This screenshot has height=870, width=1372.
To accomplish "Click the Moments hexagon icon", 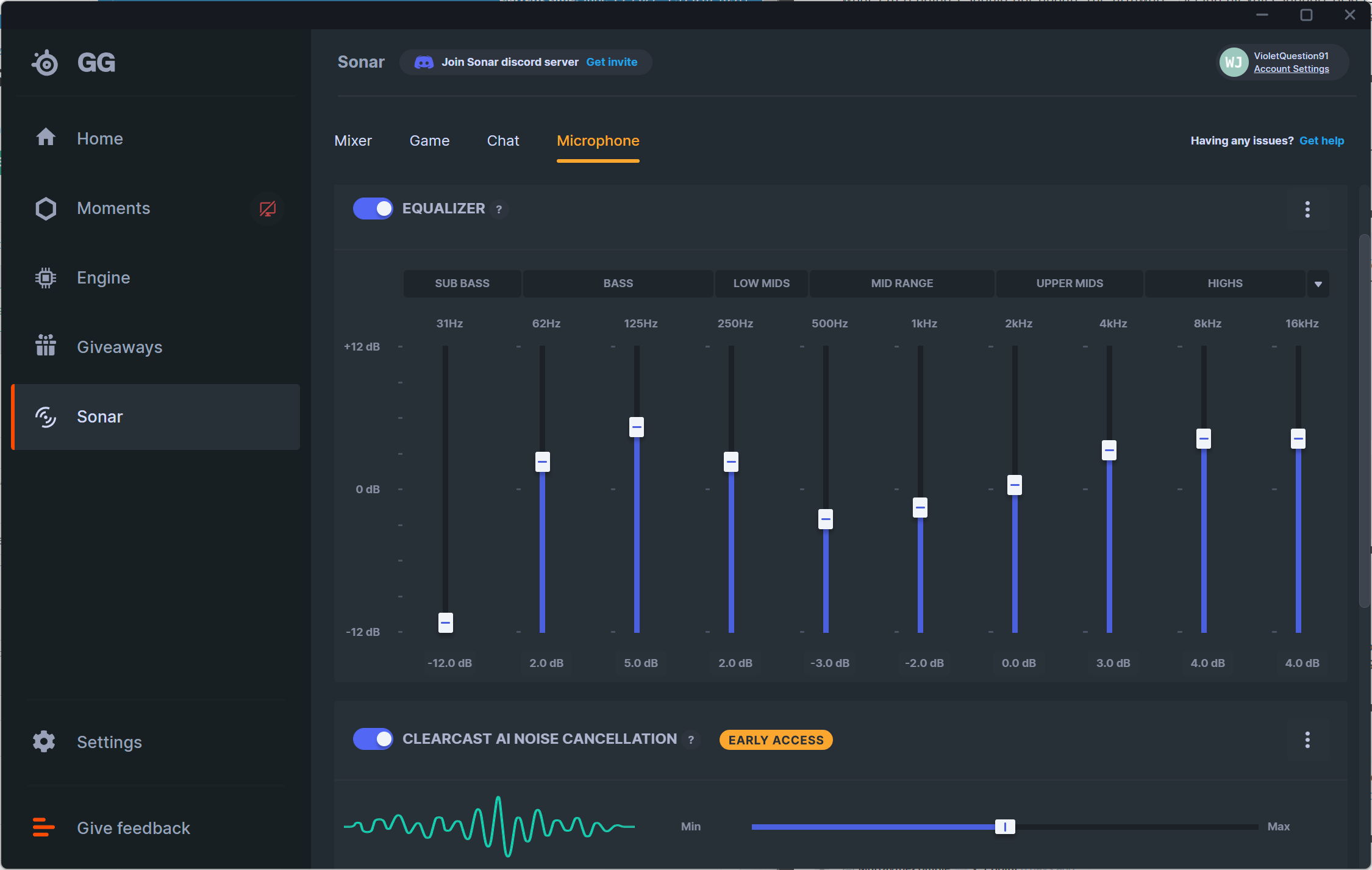I will click(x=46, y=209).
